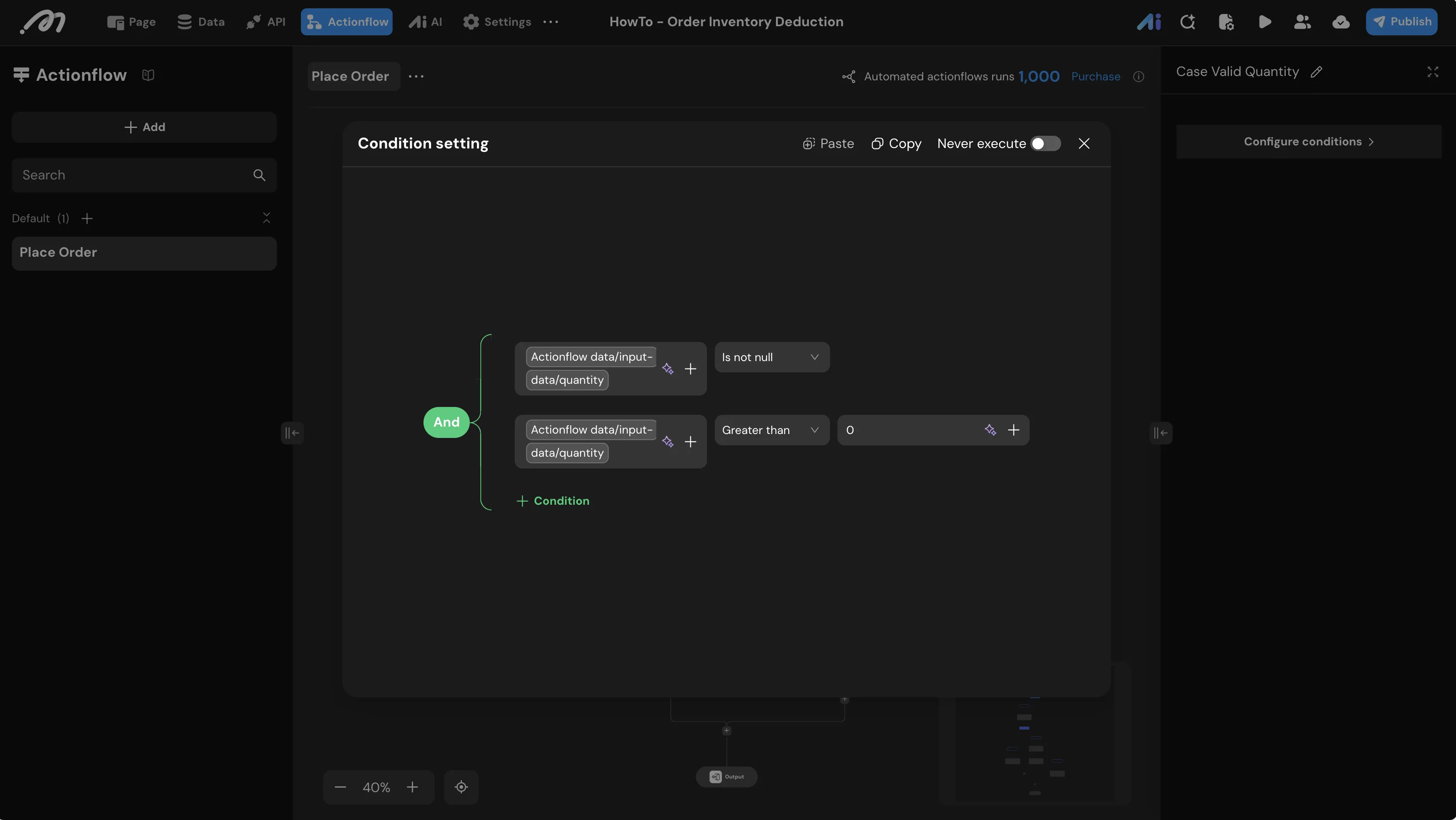Select Place Order in the actionflow list
Viewport: 1456px width, 820px height.
(x=144, y=253)
